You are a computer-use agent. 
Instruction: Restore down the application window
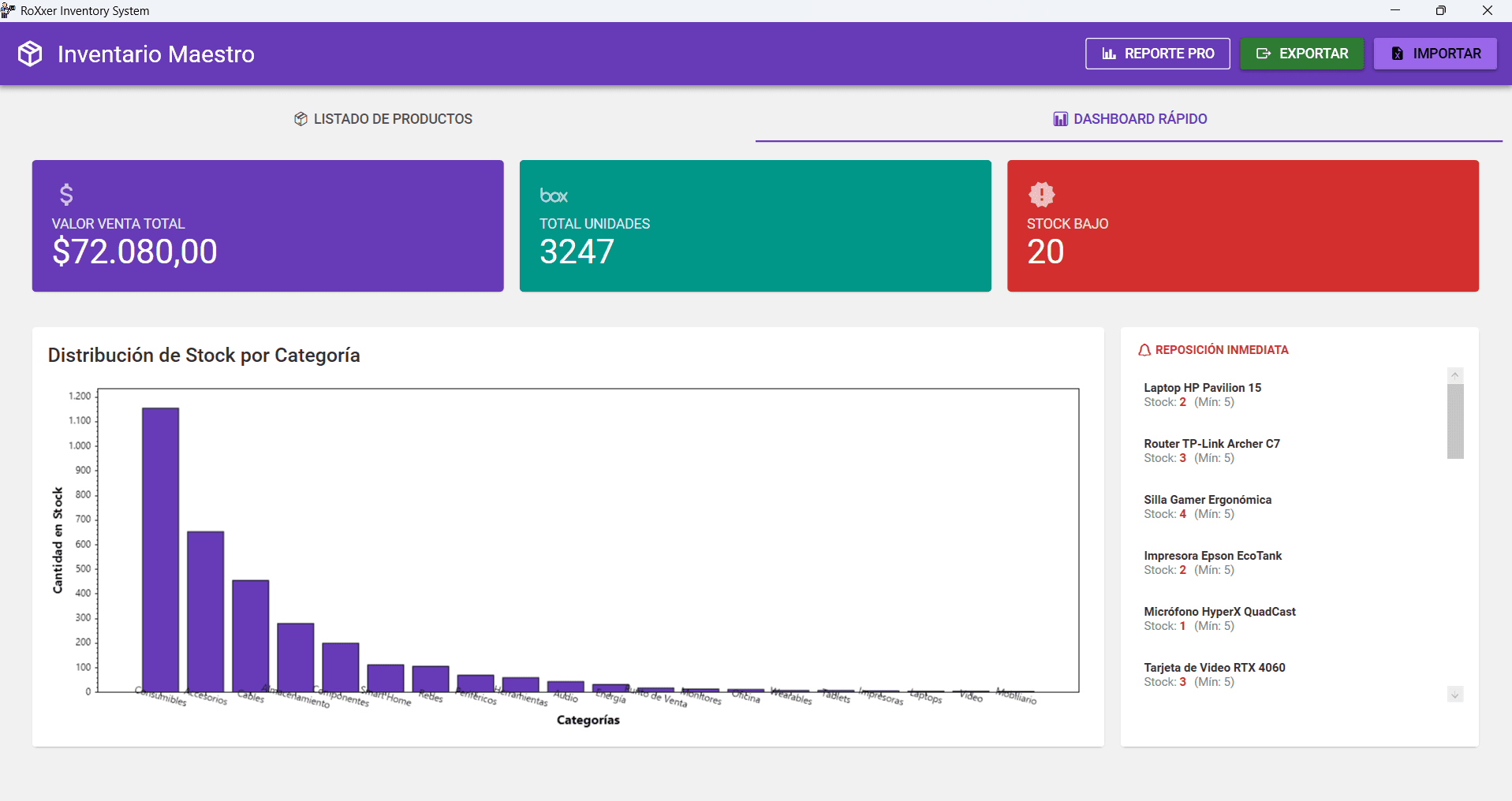(x=1441, y=10)
